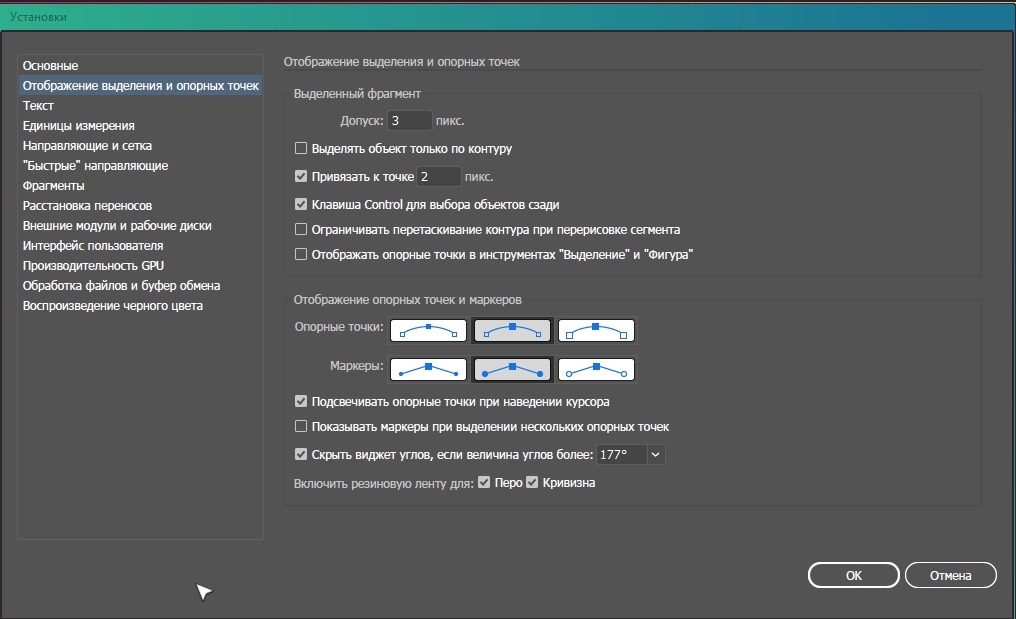Open the 177° corner angle dropdown
Image resolution: width=1016 pixels, height=619 pixels.
click(656, 455)
